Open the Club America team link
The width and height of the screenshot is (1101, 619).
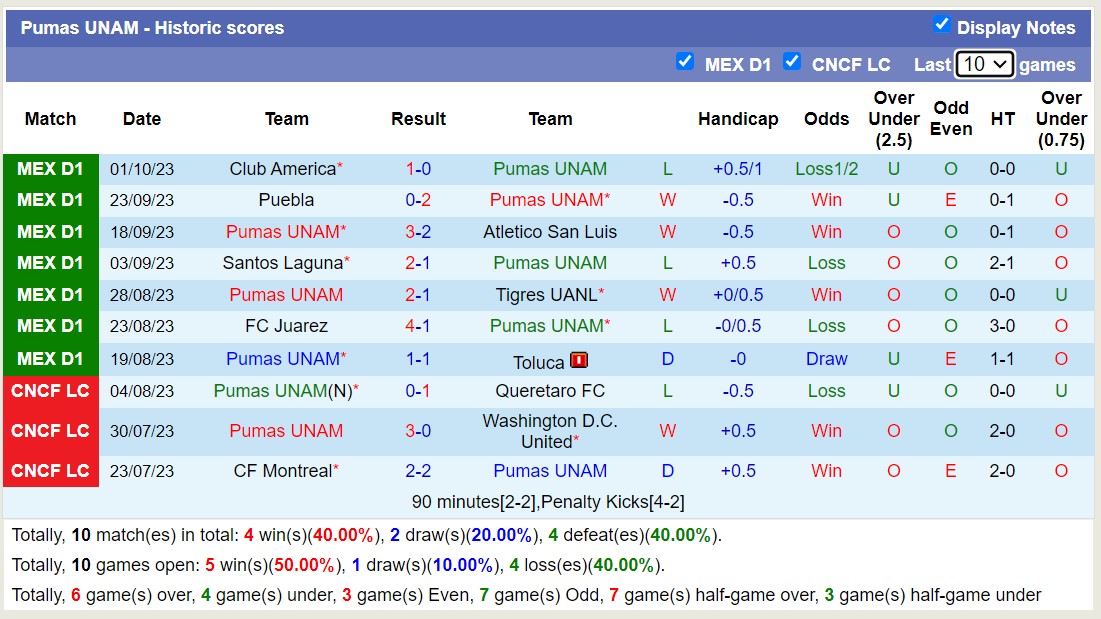(x=282, y=169)
